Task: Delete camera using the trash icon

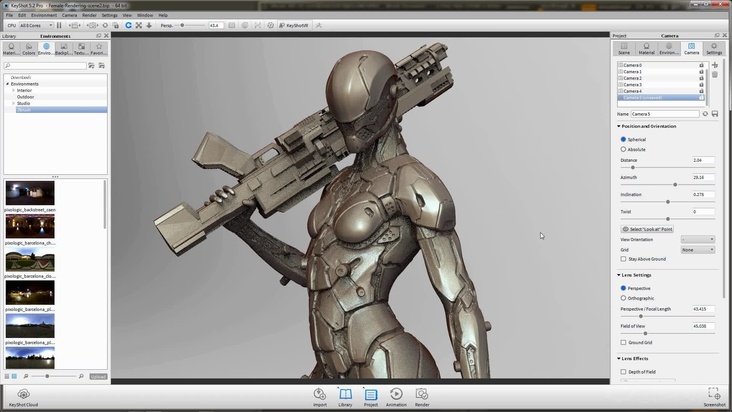Action: [715, 75]
